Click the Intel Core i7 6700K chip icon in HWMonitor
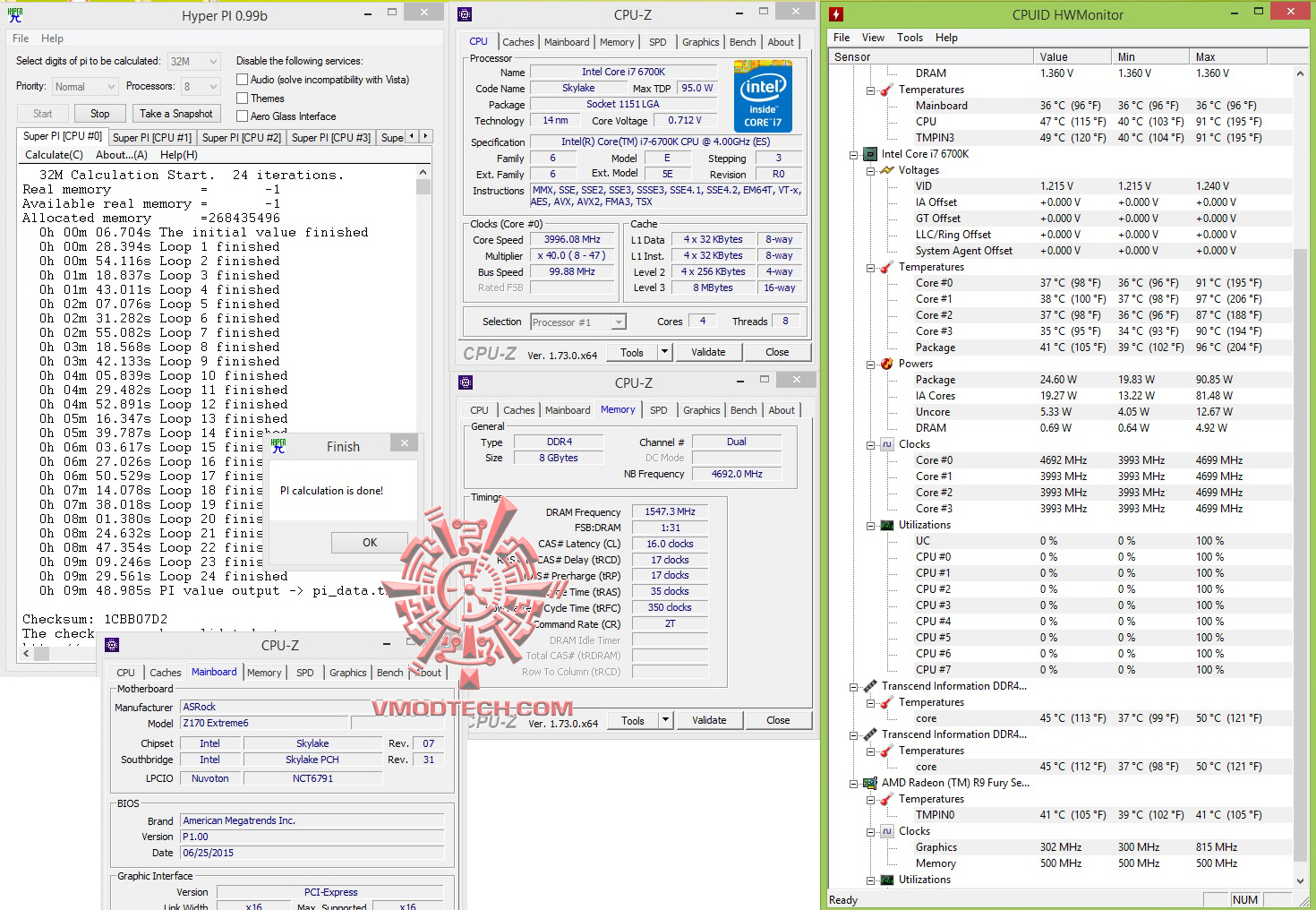Viewport: 1316px width, 910px height. tap(869, 154)
